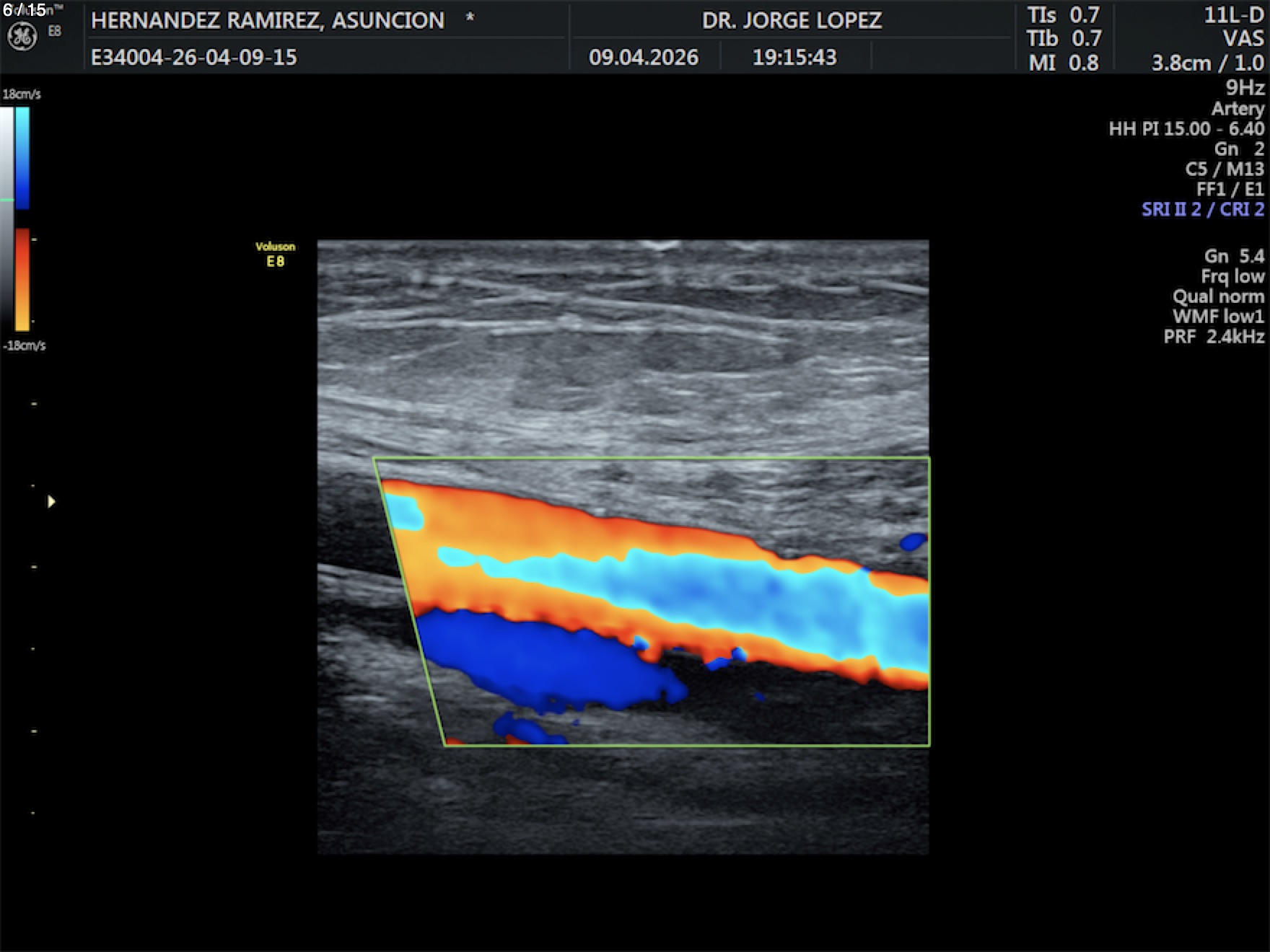Click the SRI II 2 / CRI 2 setting
The image size is (1270, 952).
point(1202,210)
